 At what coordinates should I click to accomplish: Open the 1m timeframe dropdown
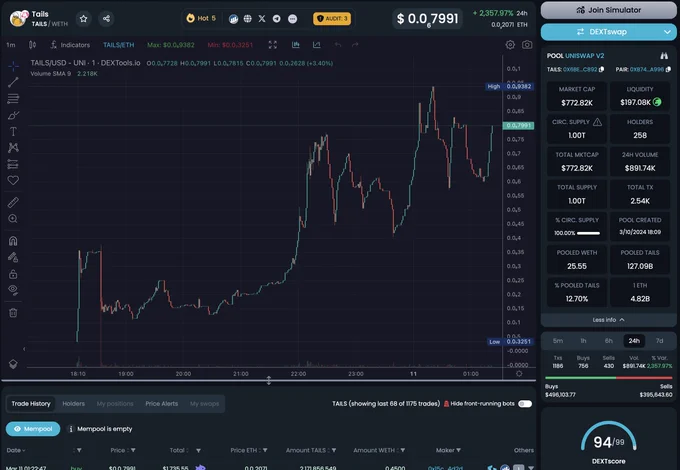11,45
